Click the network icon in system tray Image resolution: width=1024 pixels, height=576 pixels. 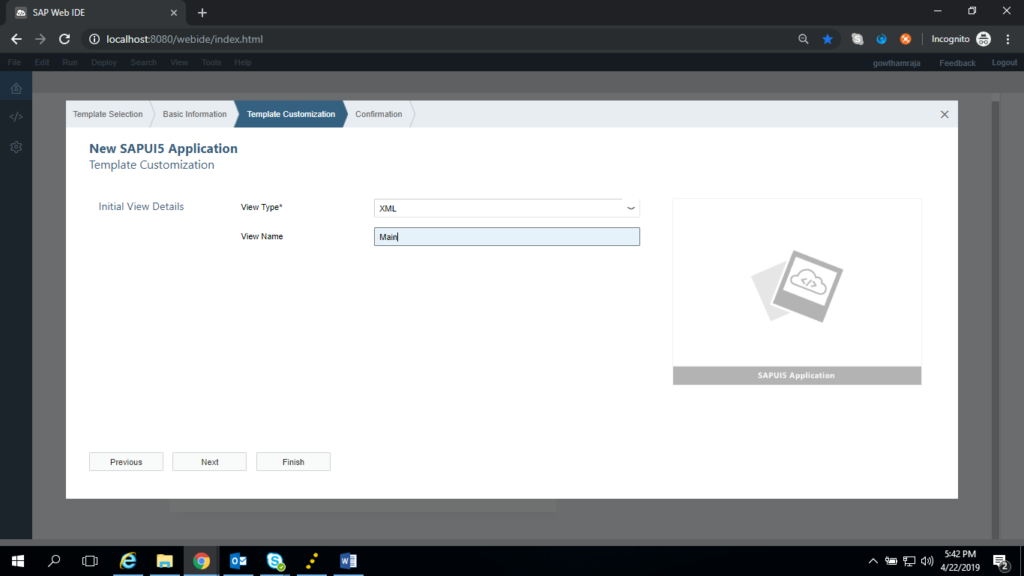pos(909,561)
